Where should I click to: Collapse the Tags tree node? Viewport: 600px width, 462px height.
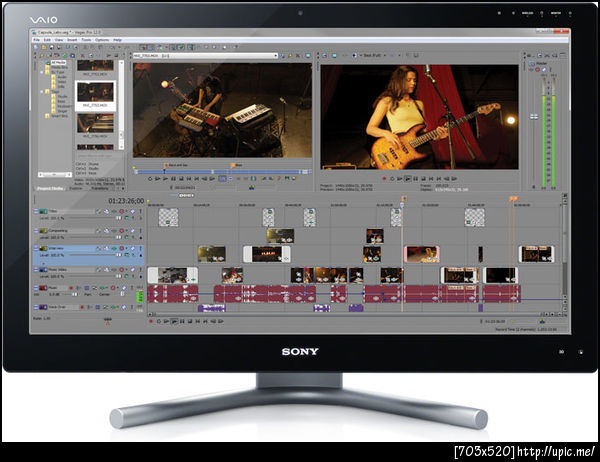click(42, 92)
